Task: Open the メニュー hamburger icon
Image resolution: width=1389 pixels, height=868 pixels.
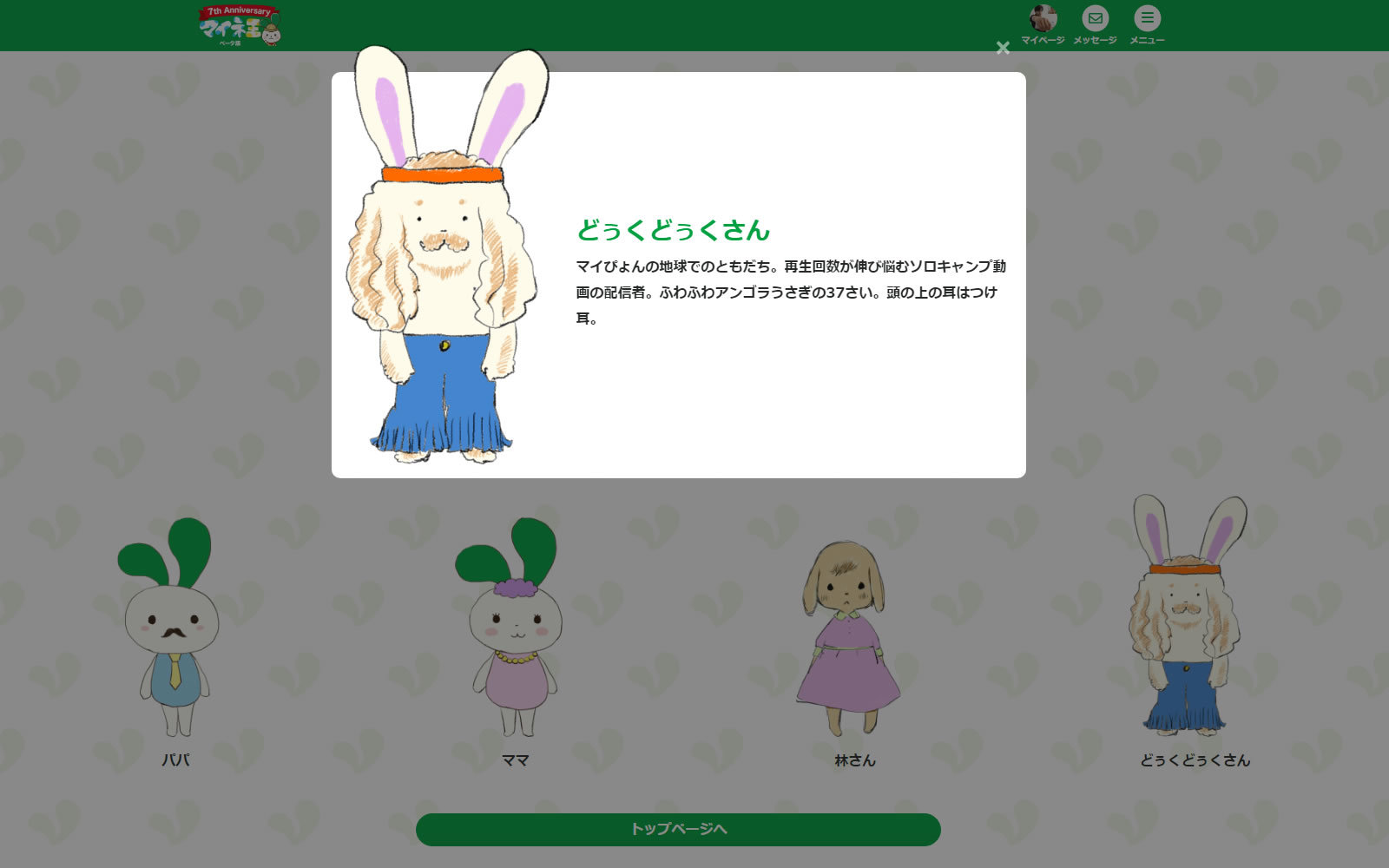Action: [1147, 18]
